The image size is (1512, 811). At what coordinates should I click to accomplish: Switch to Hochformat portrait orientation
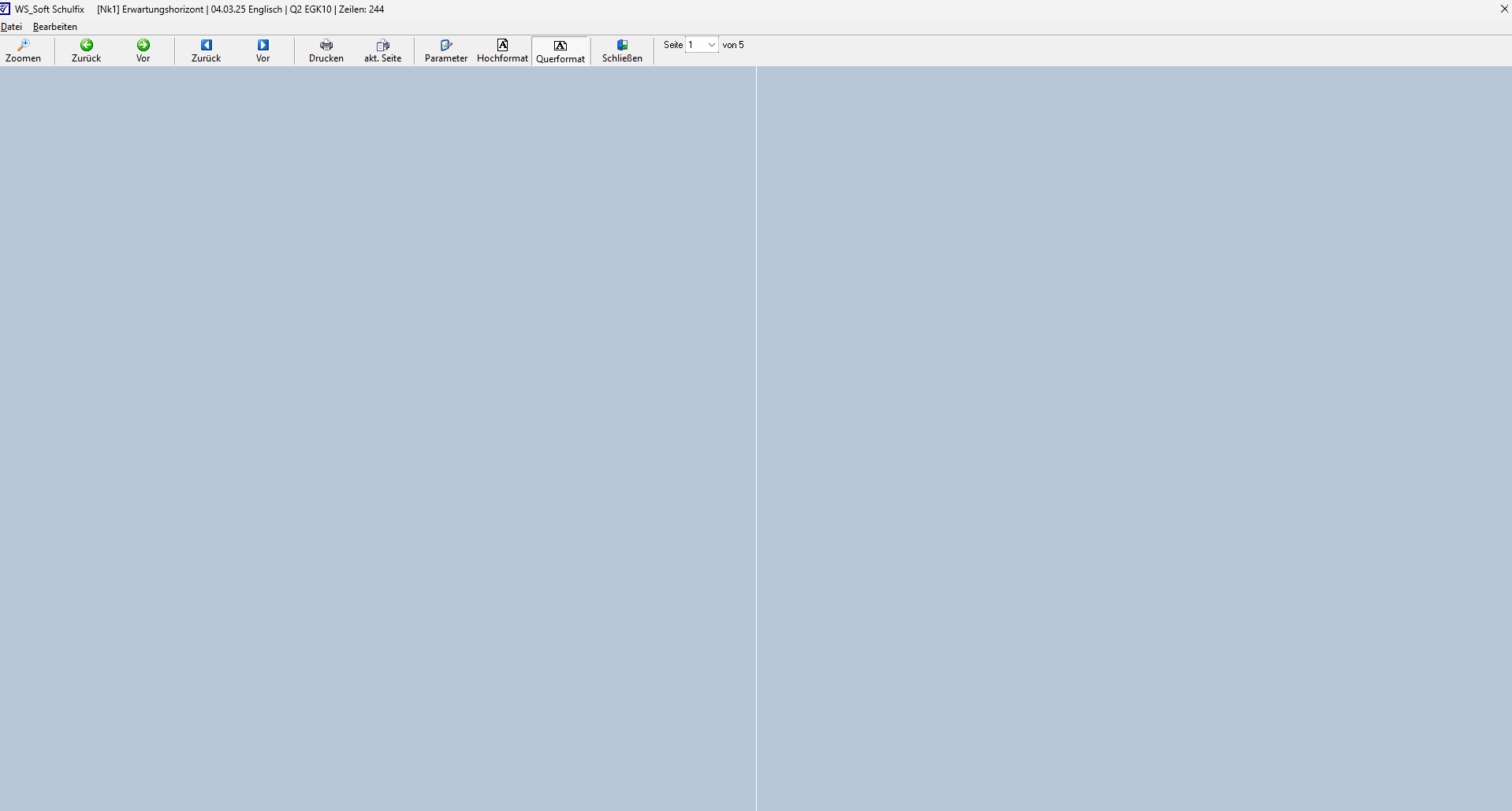[502, 50]
